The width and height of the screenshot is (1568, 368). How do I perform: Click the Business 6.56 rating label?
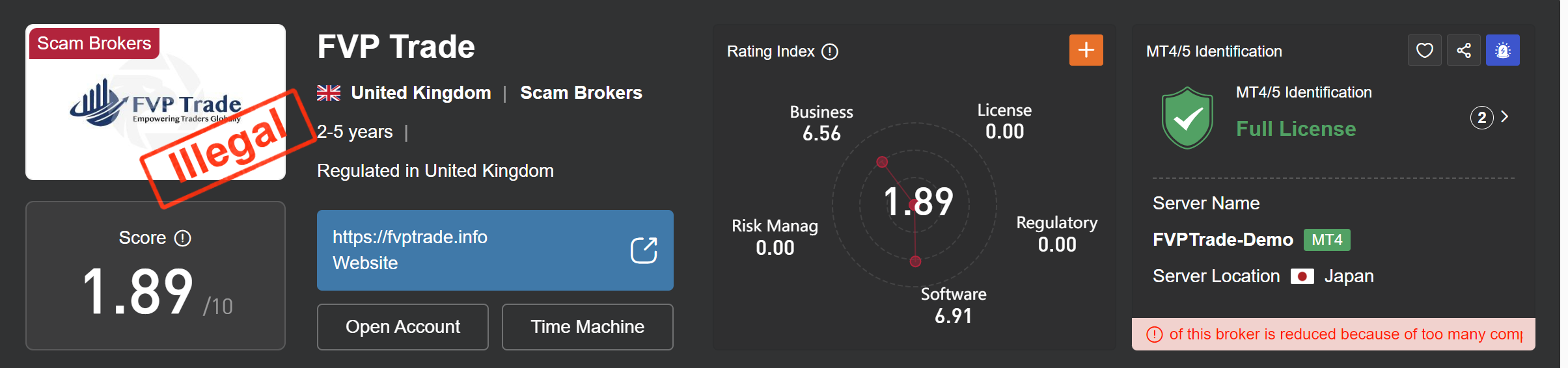(x=821, y=123)
